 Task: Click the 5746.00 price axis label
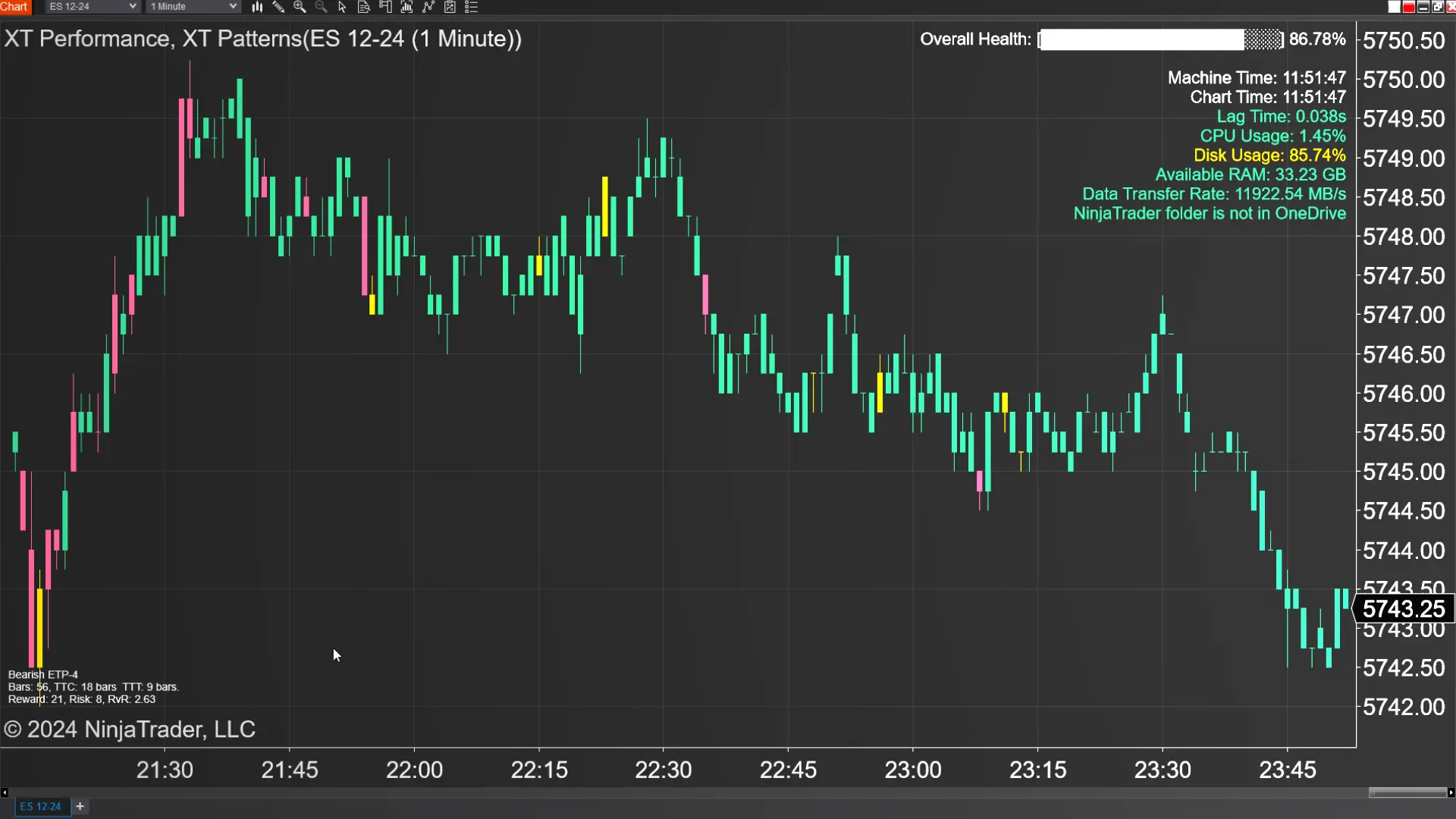[1404, 394]
